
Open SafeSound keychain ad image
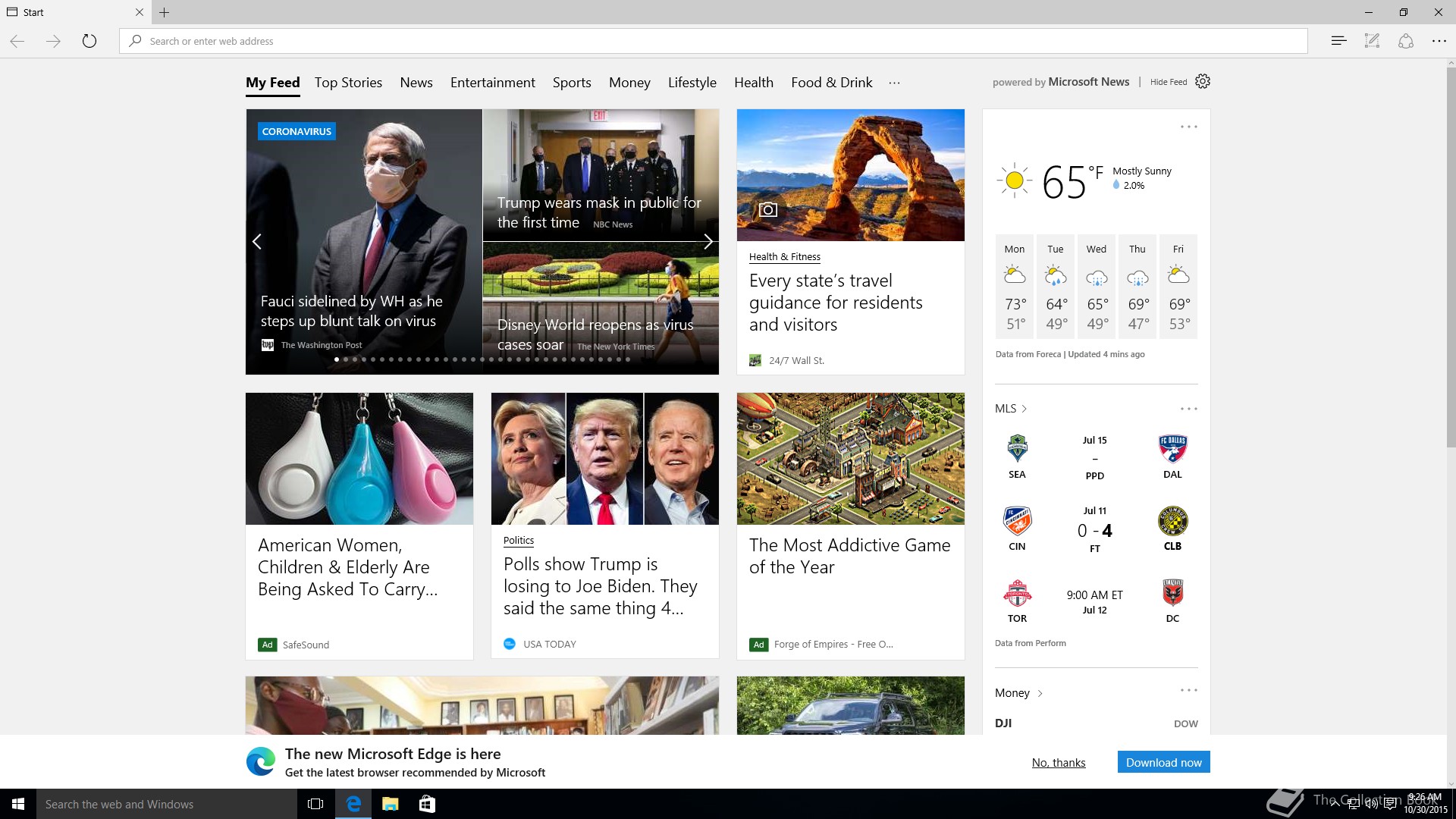359,459
